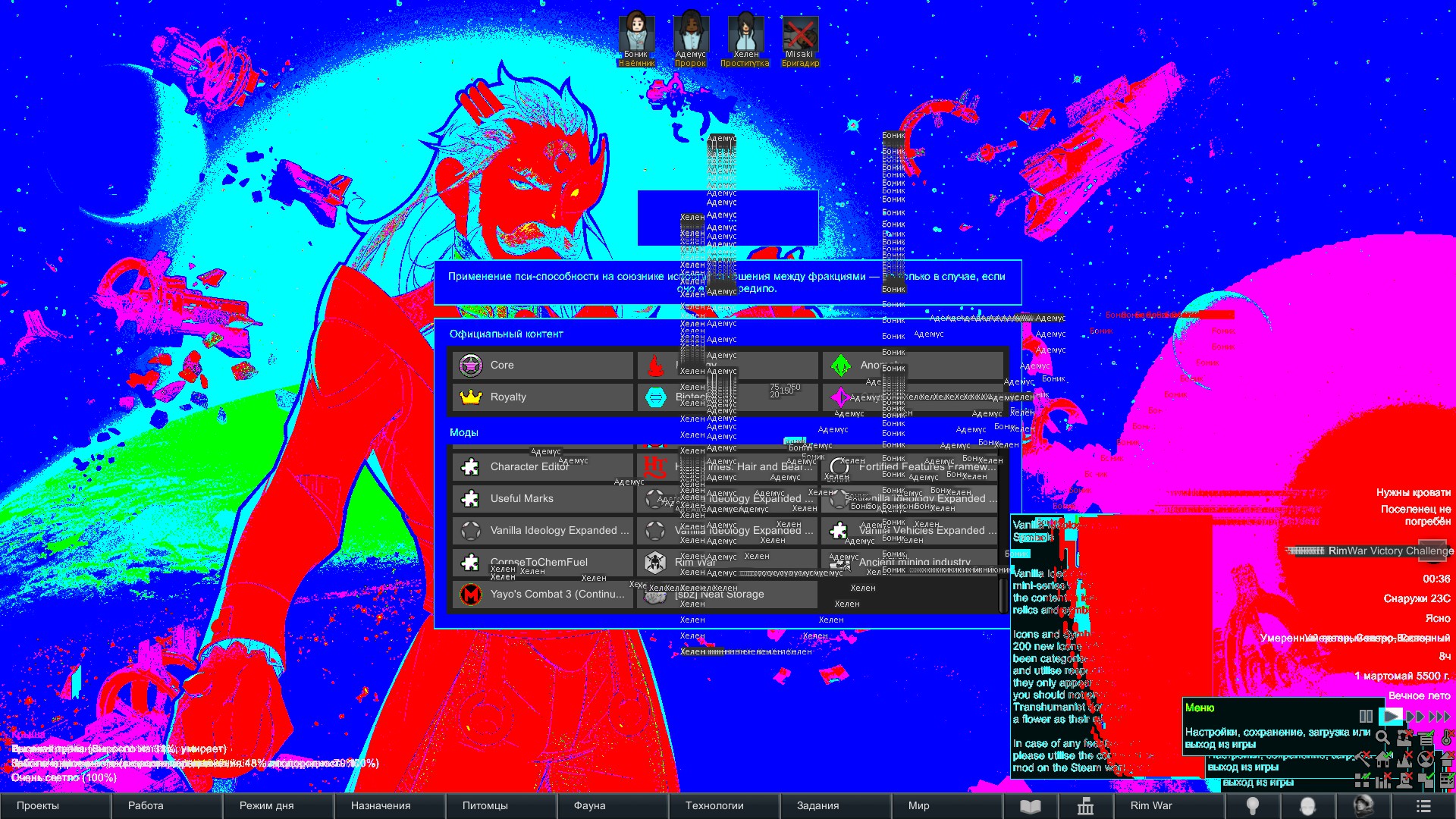Screen dimensions: 1456x819
Task: Select the red flame icon content entry
Action: (x=727, y=366)
